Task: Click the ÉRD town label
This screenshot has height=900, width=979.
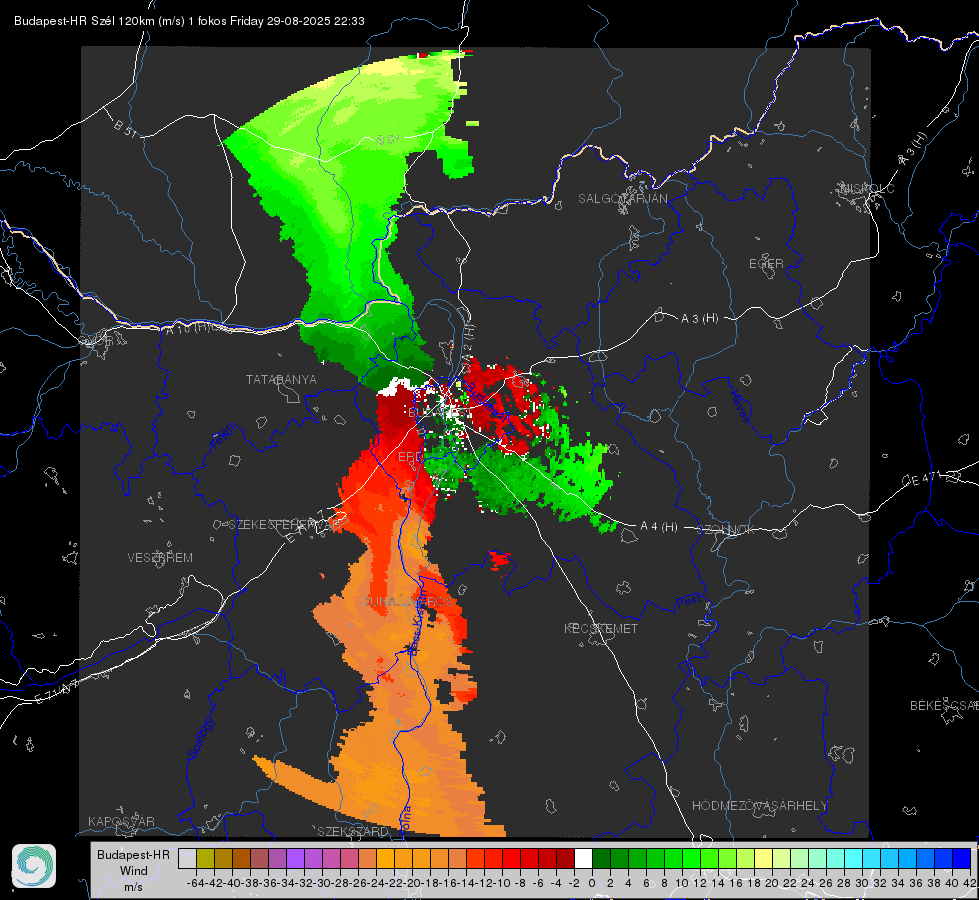Action: [x=410, y=457]
